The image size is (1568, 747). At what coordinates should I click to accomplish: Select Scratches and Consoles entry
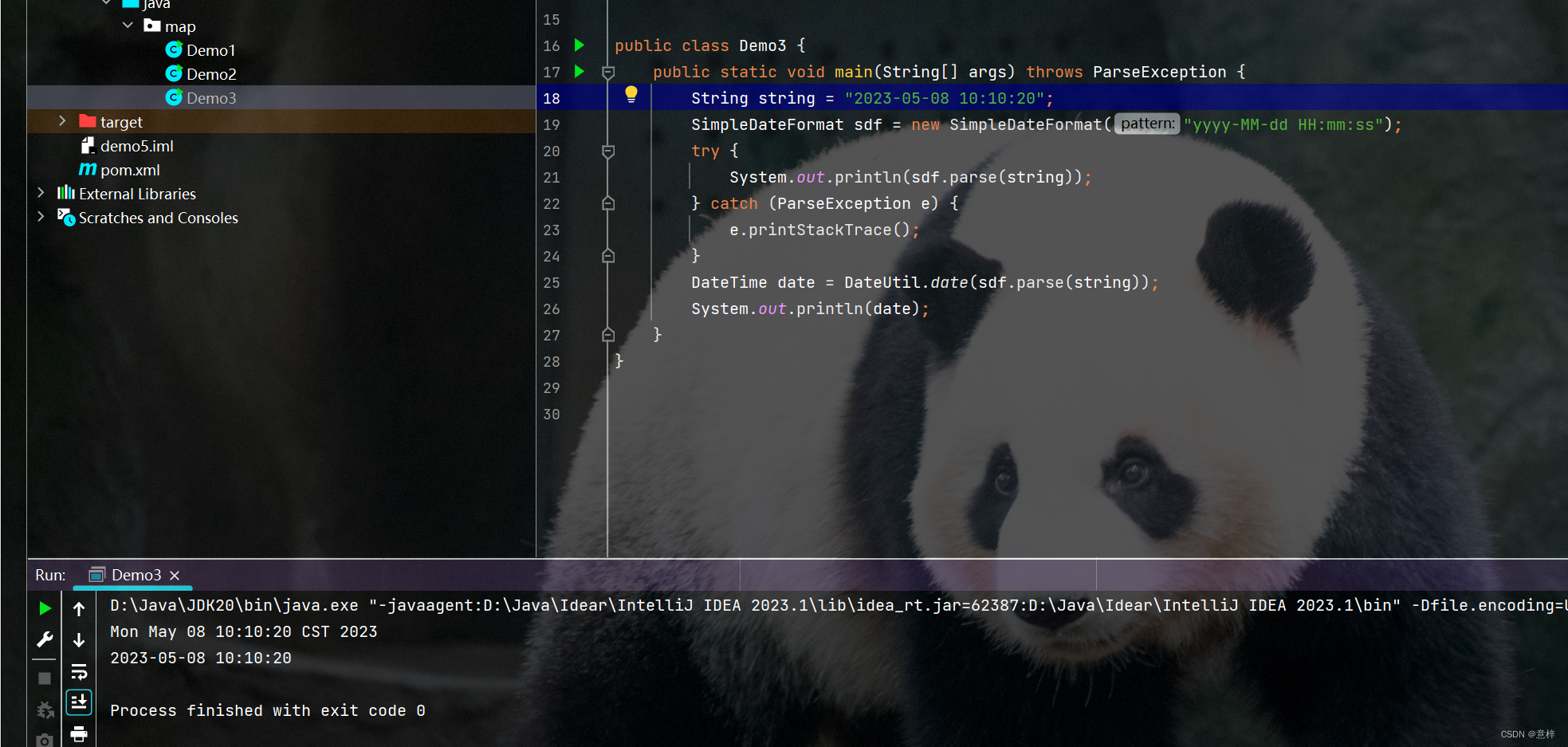click(159, 218)
